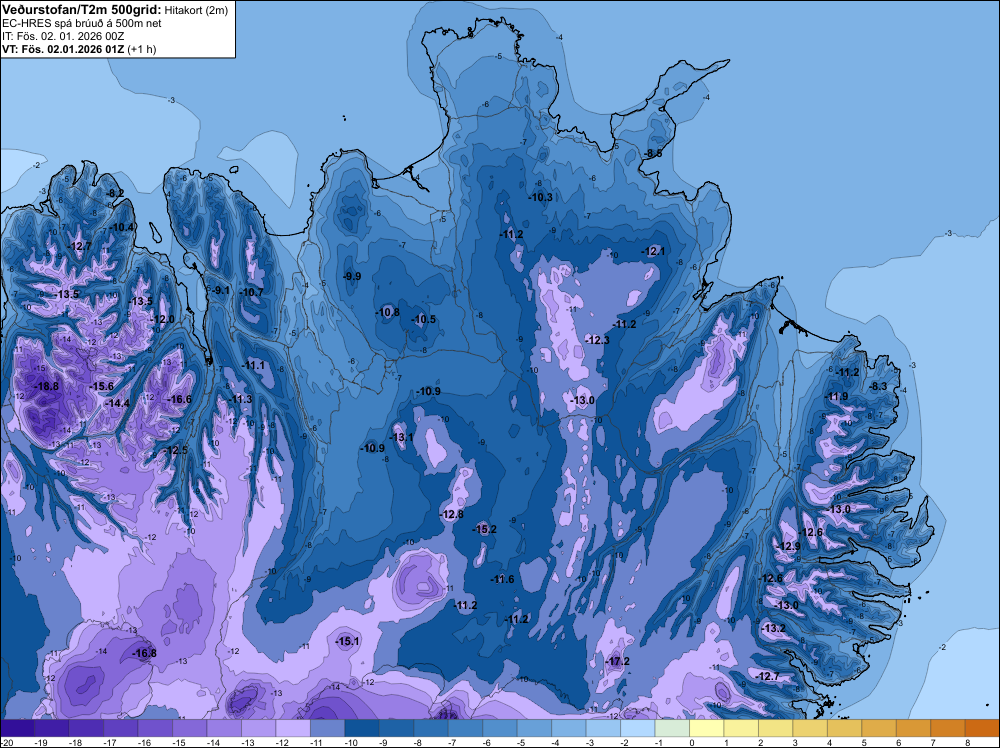
Task: Pick the legend swatch labeled -20
Action: 17,728
